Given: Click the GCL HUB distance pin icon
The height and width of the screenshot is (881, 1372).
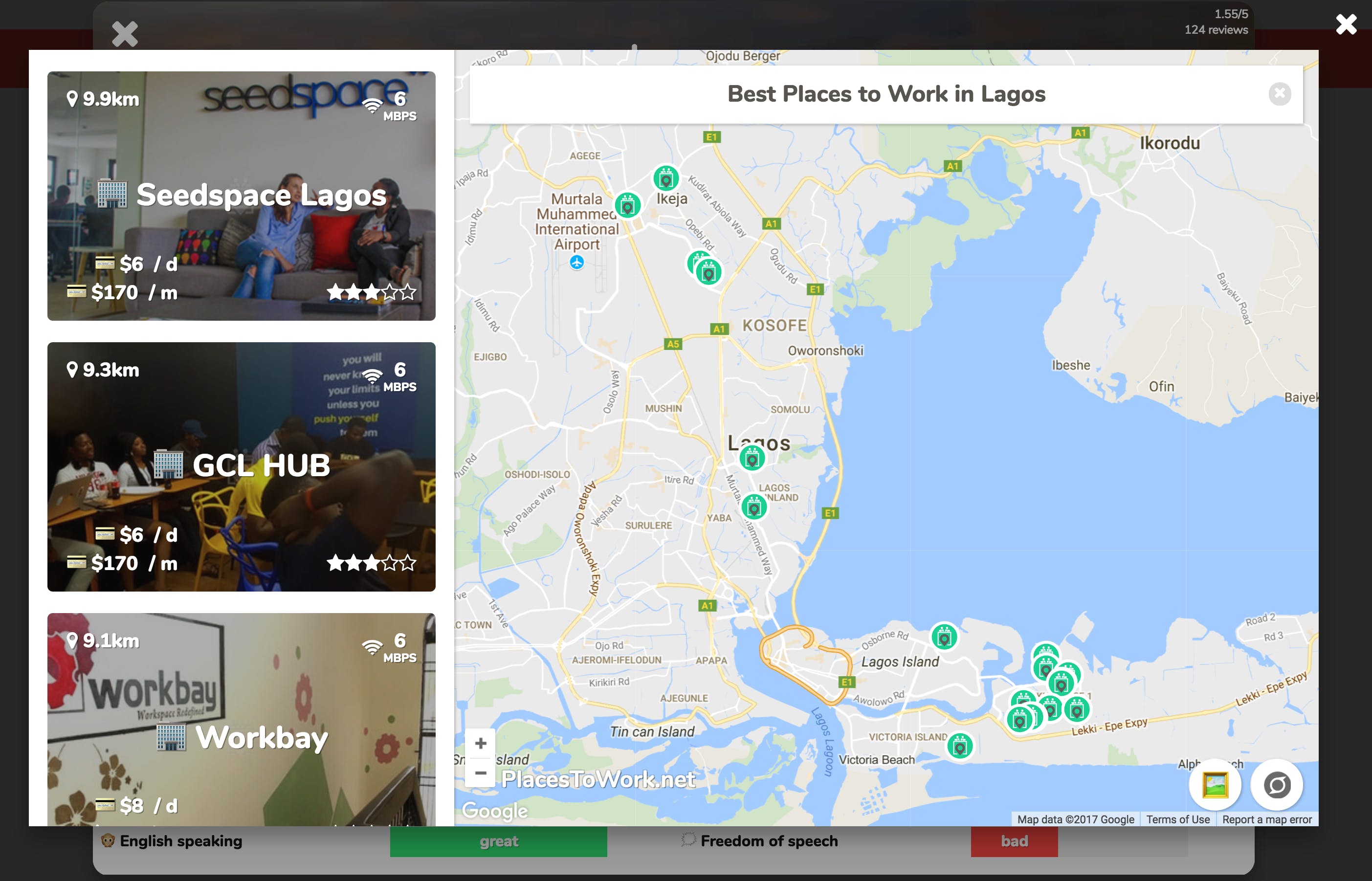Looking at the screenshot, I should (x=72, y=370).
